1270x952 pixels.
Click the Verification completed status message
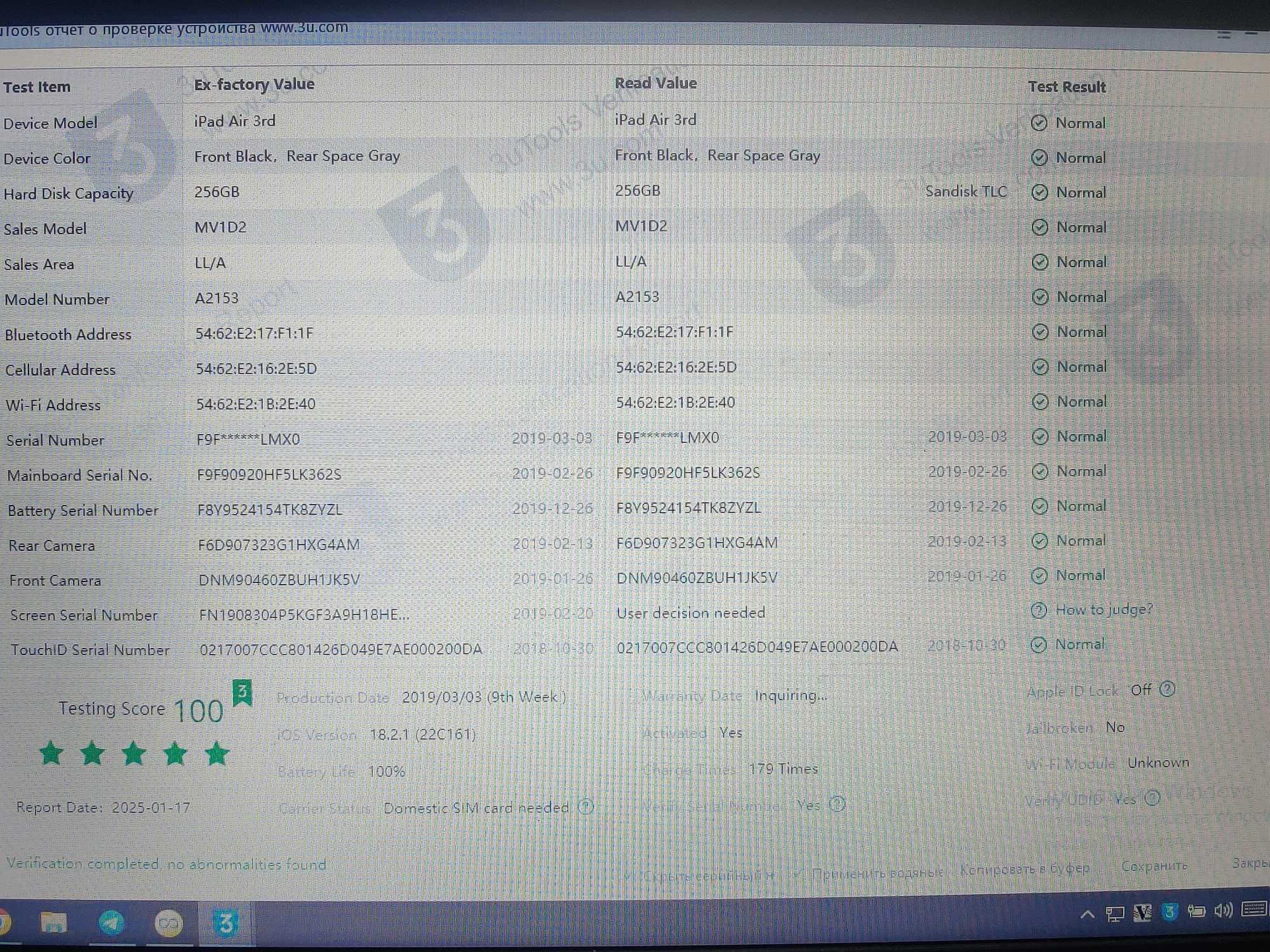(166, 864)
